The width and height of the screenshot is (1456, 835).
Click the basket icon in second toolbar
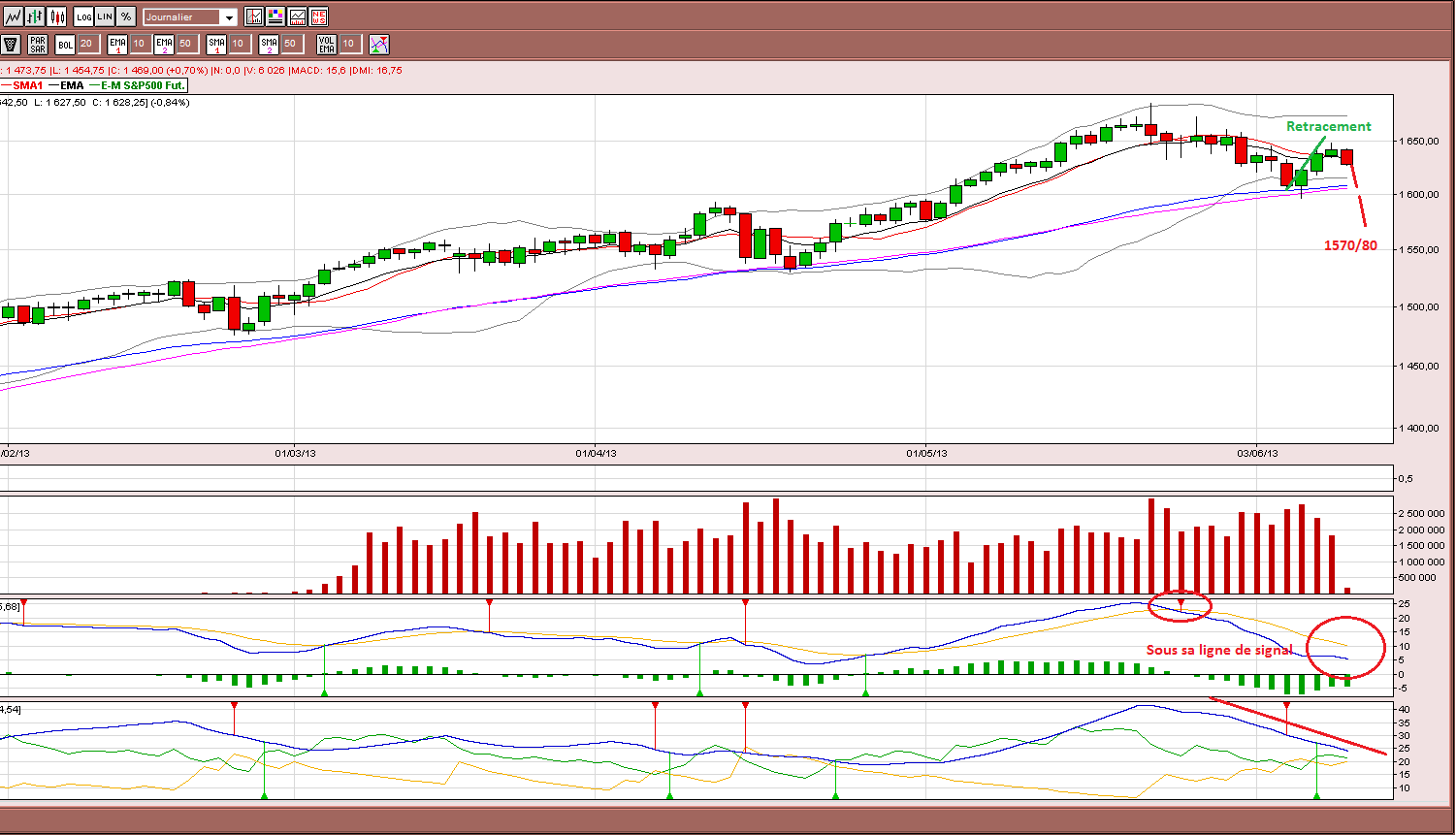[11, 44]
